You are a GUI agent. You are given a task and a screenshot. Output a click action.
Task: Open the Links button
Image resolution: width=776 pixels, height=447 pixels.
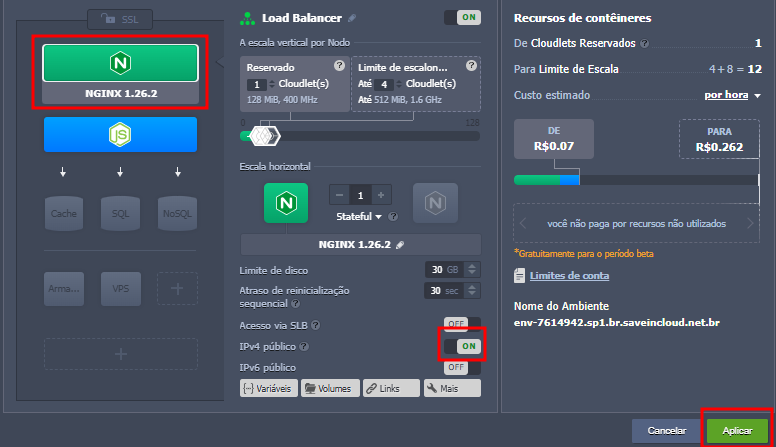coord(391,389)
